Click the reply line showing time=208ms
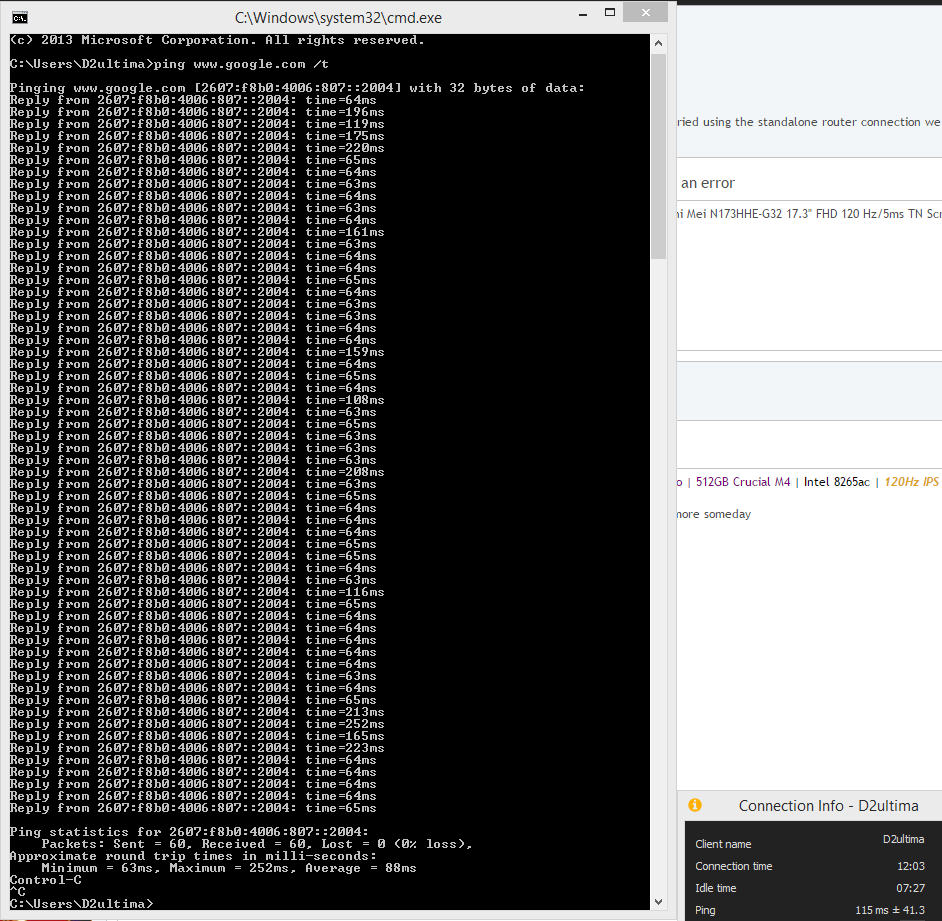This screenshot has height=921, width=942. 197,472
